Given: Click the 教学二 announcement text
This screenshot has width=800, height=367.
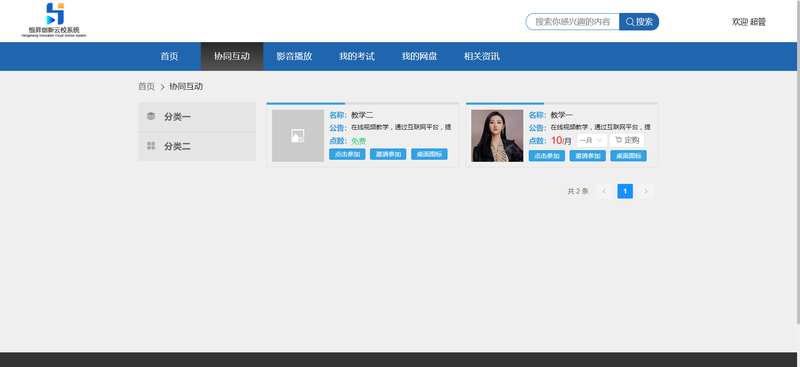Looking at the screenshot, I should tap(401, 128).
